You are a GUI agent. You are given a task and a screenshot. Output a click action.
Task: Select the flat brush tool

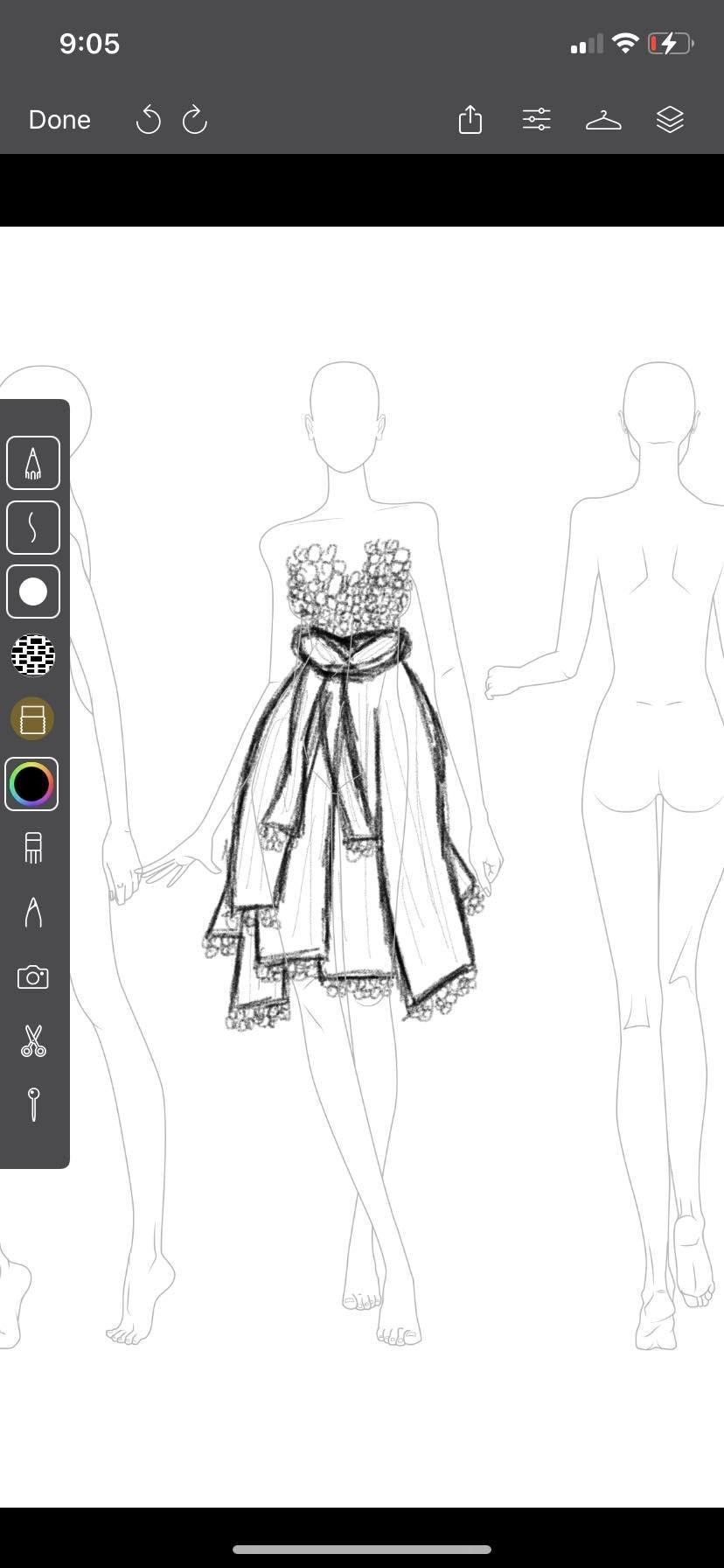pyautogui.click(x=33, y=848)
